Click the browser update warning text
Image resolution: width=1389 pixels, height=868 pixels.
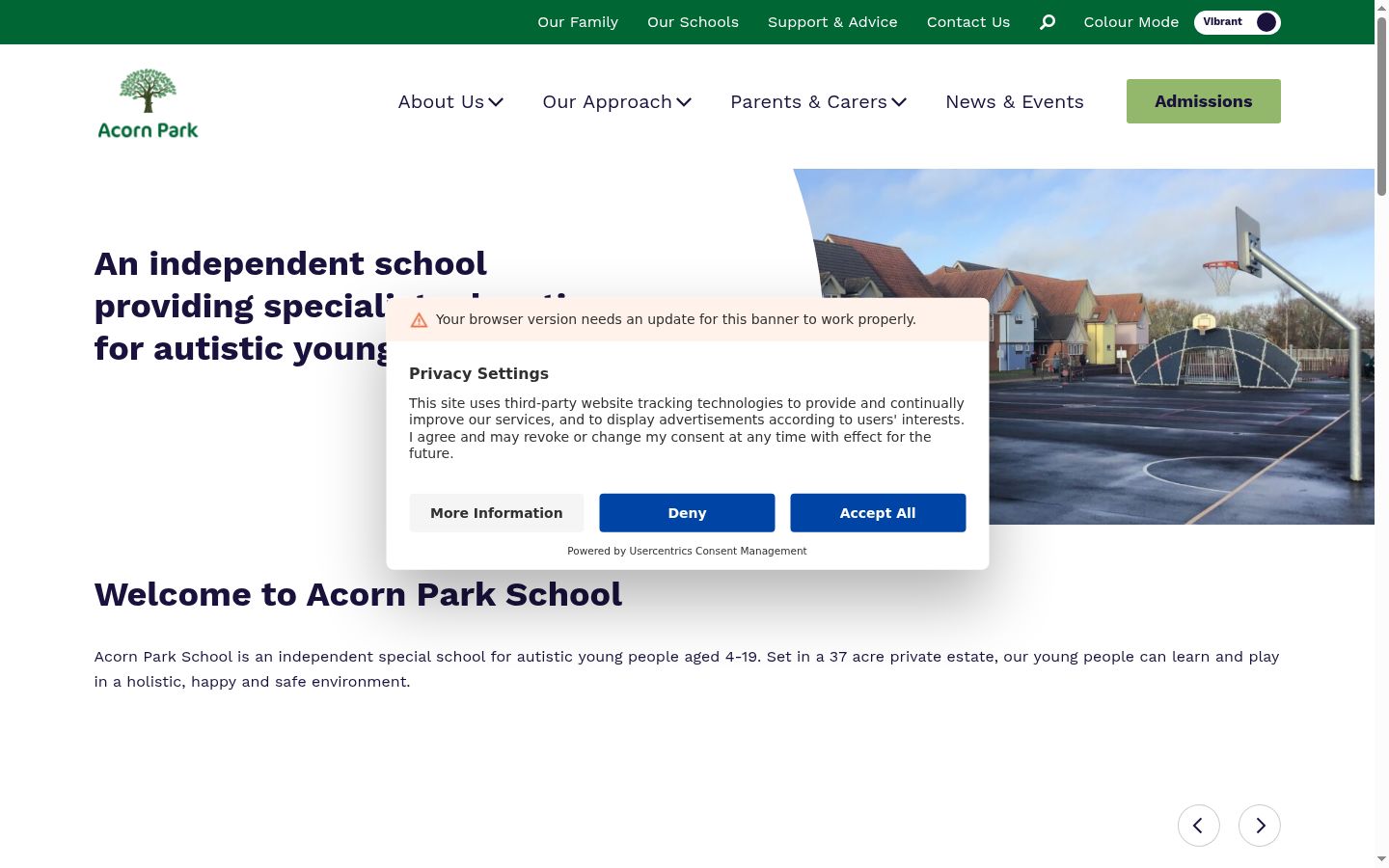pos(676,319)
